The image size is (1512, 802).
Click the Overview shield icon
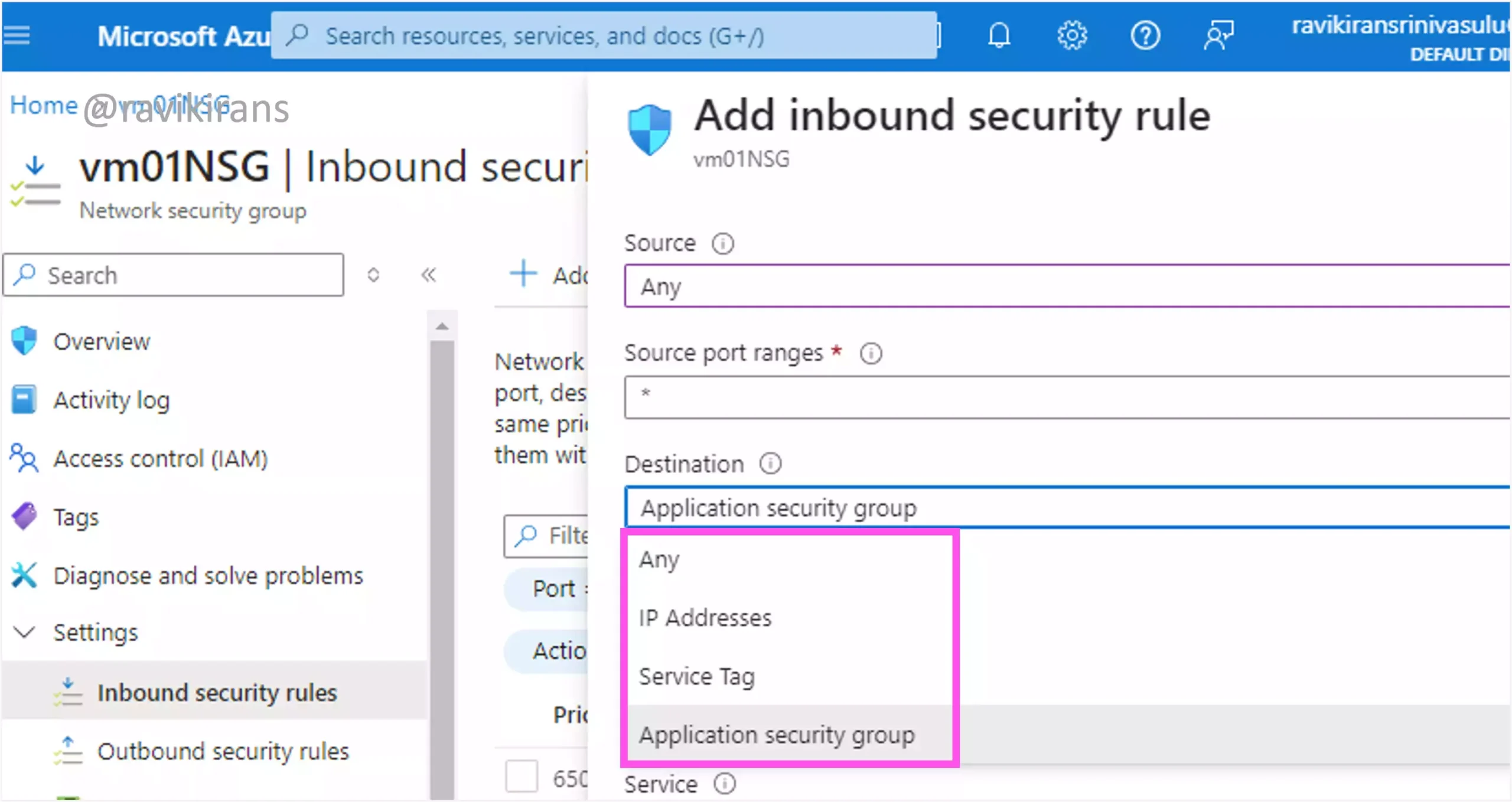24,341
